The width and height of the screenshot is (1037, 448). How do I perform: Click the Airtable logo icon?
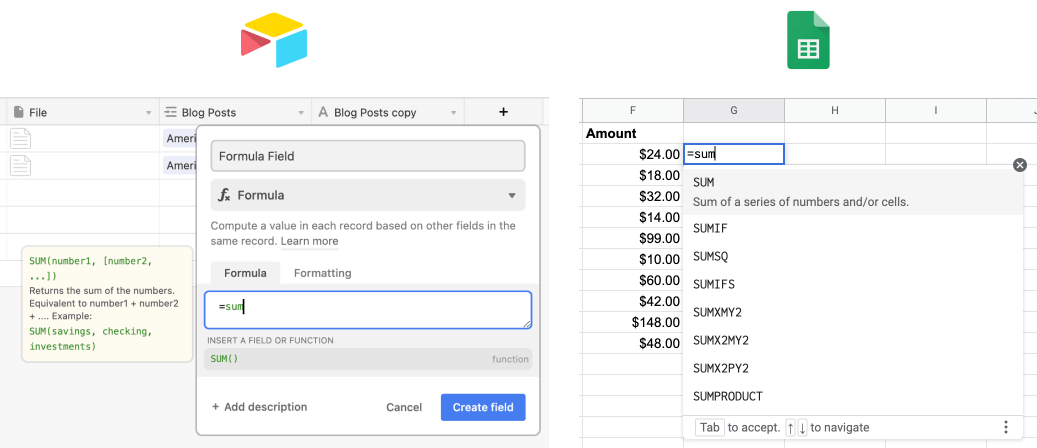pos(273,39)
